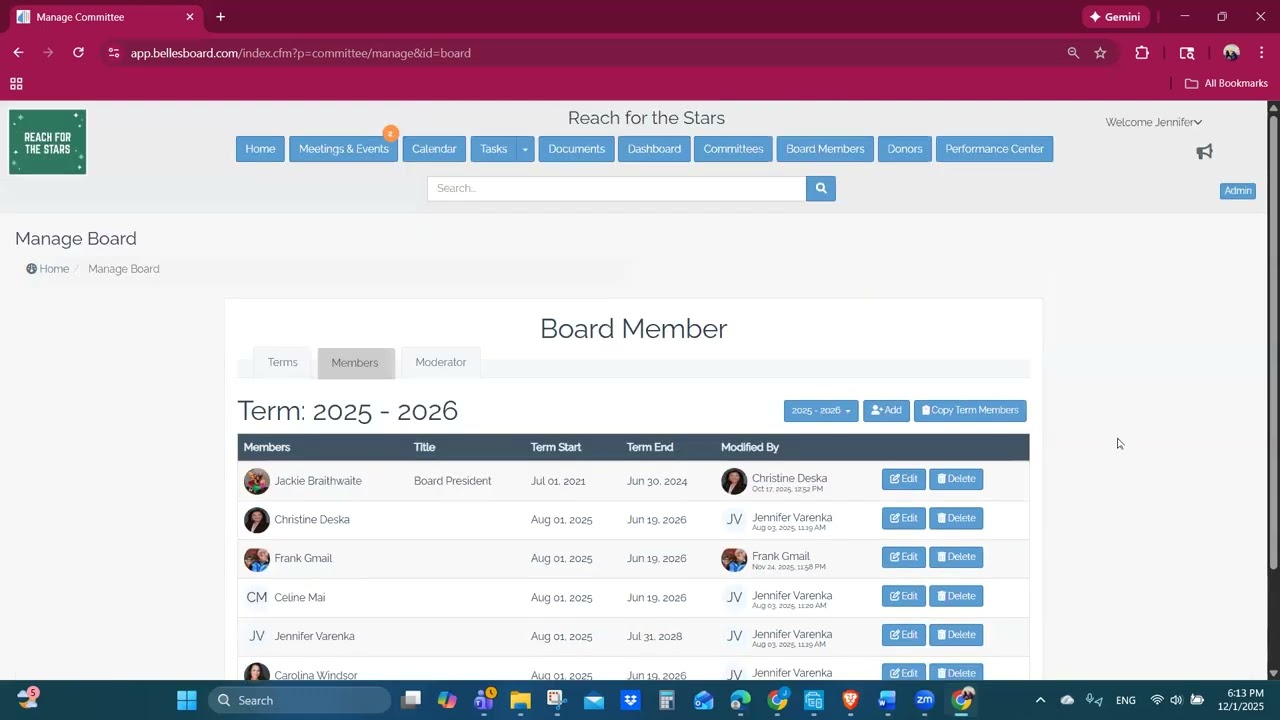1280x720 pixels.
Task: Switch to the Terms tab
Action: coord(282,362)
